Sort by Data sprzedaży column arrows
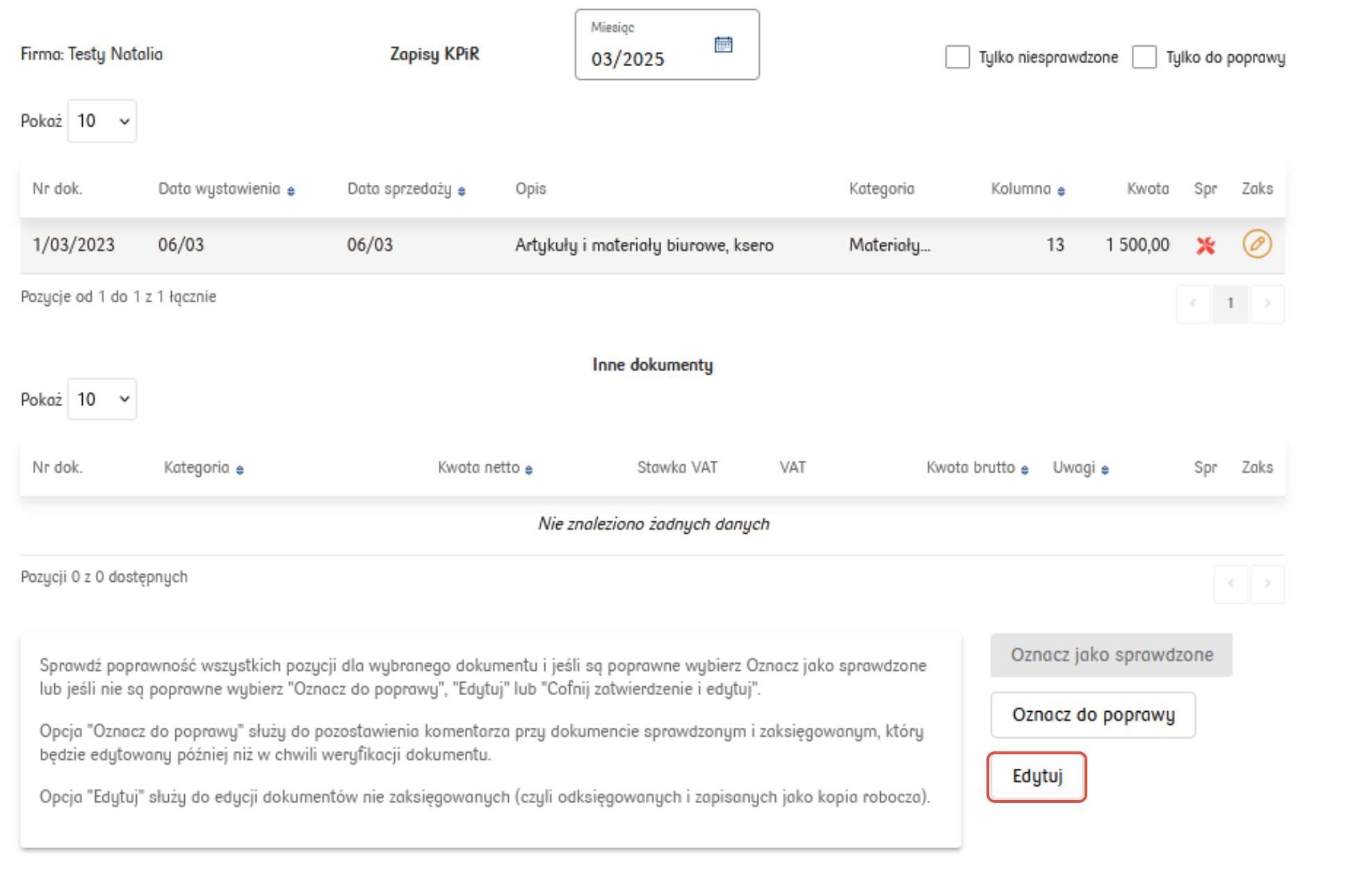Image resolution: width=1348 pixels, height=896 pixels. point(462,191)
